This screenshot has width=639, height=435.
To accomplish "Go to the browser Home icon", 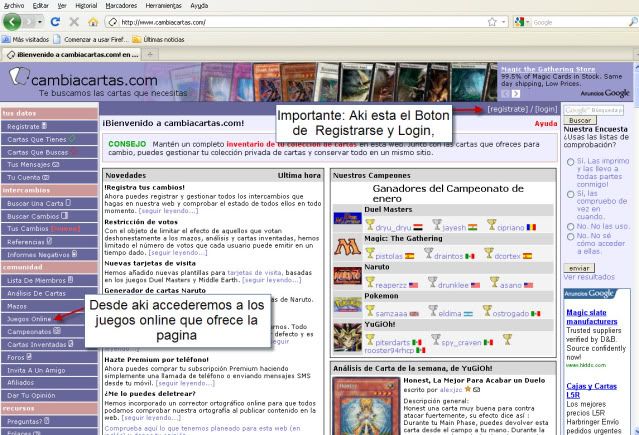I will (x=93, y=22).
